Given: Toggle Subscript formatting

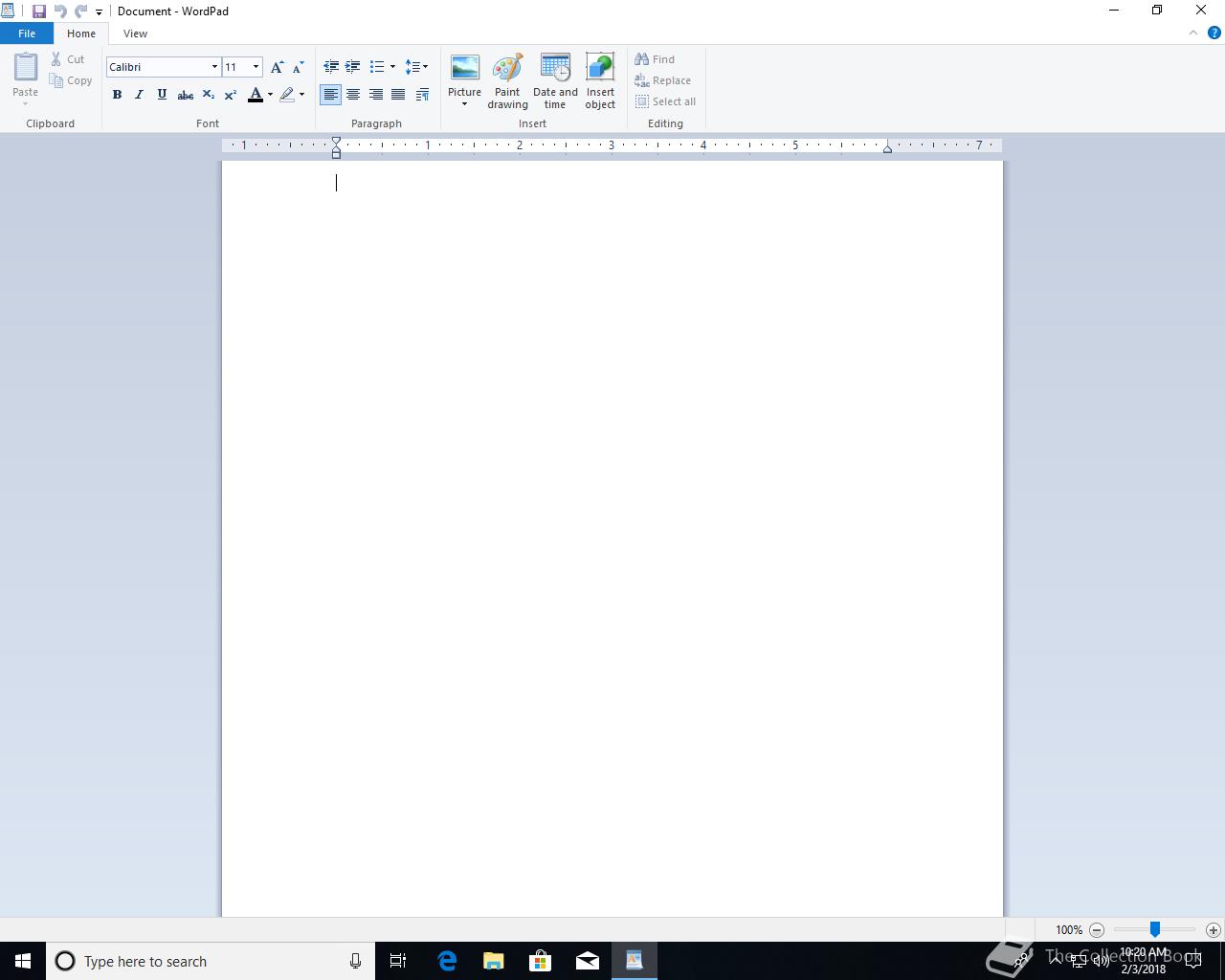Looking at the screenshot, I should pyautogui.click(x=208, y=95).
